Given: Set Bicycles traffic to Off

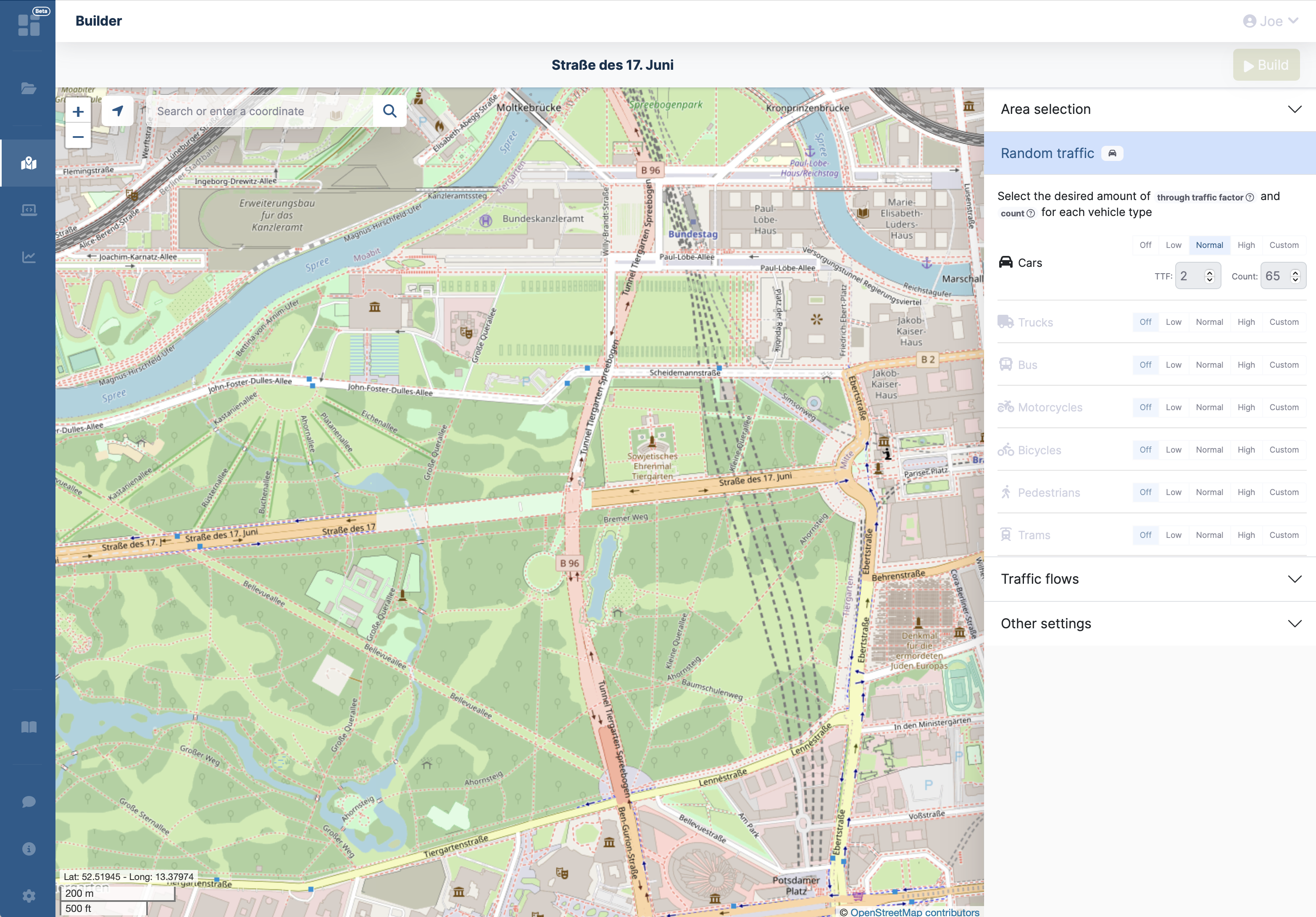Looking at the screenshot, I should coord(1145,450).
